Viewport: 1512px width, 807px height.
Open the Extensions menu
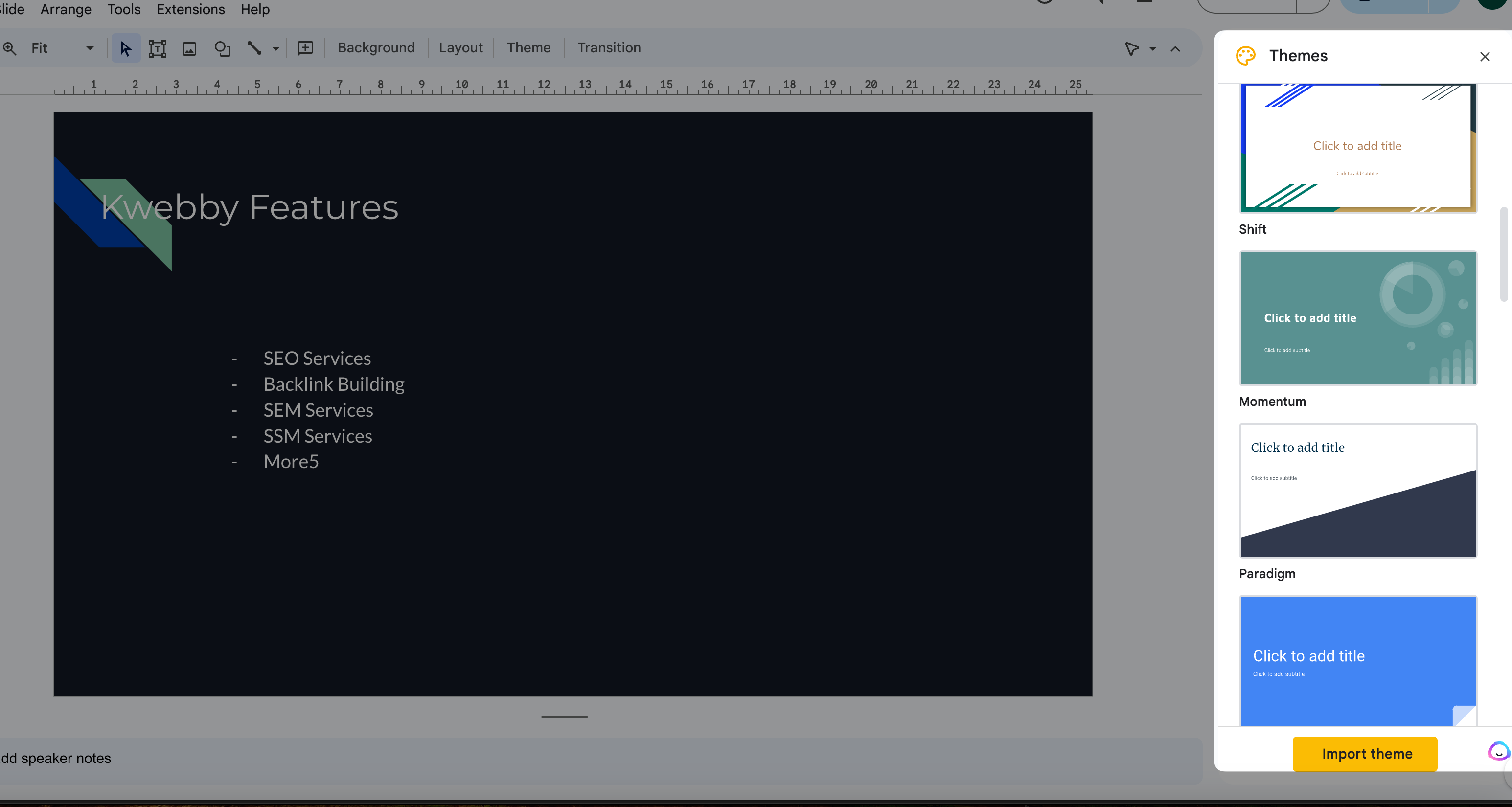[190, 9]
